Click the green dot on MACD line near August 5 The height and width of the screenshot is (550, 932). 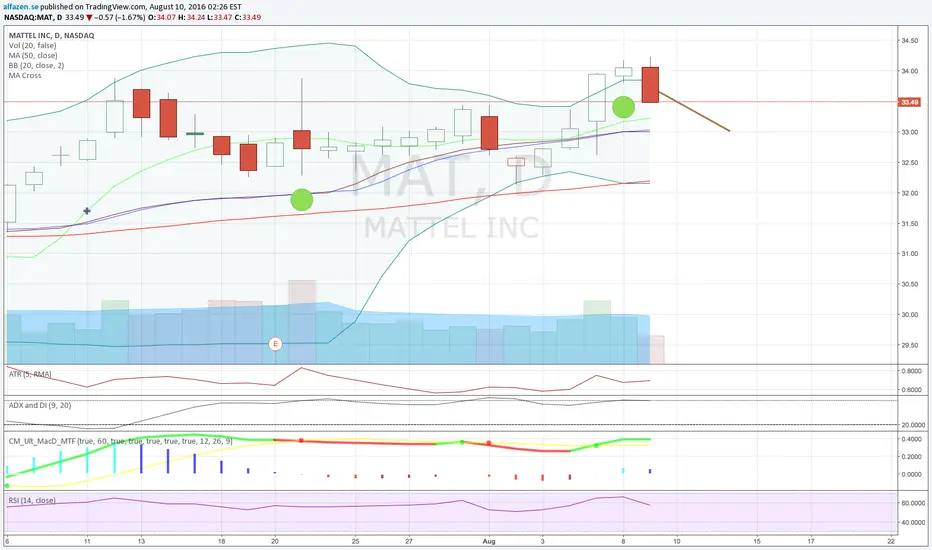coord(596,445)
